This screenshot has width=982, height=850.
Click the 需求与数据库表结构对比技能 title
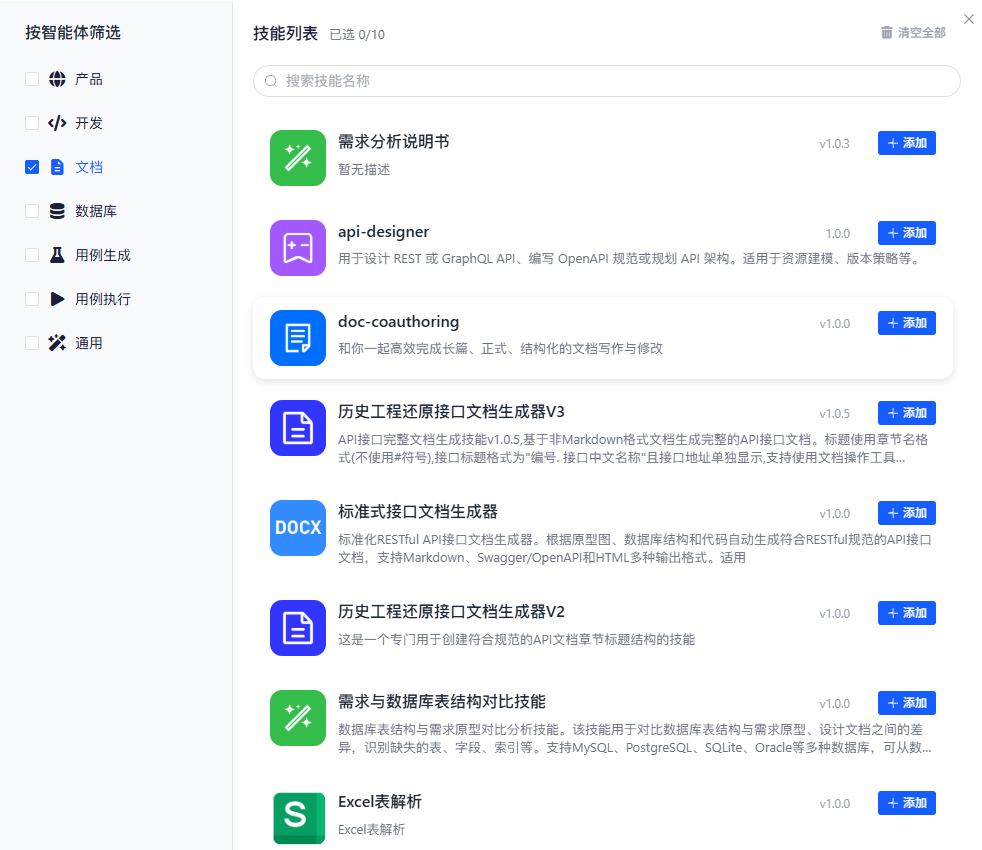pos(442,702)
